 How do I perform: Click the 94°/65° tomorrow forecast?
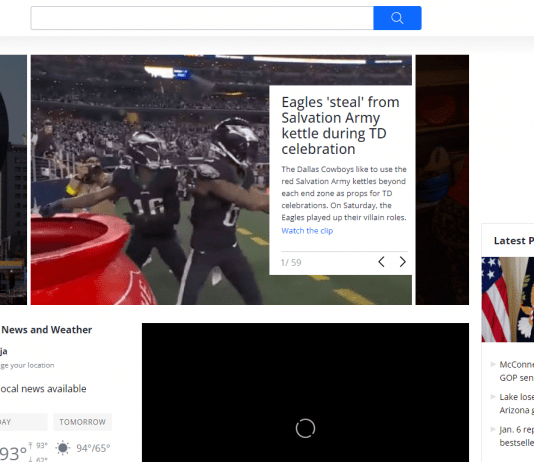click(93, 448)
